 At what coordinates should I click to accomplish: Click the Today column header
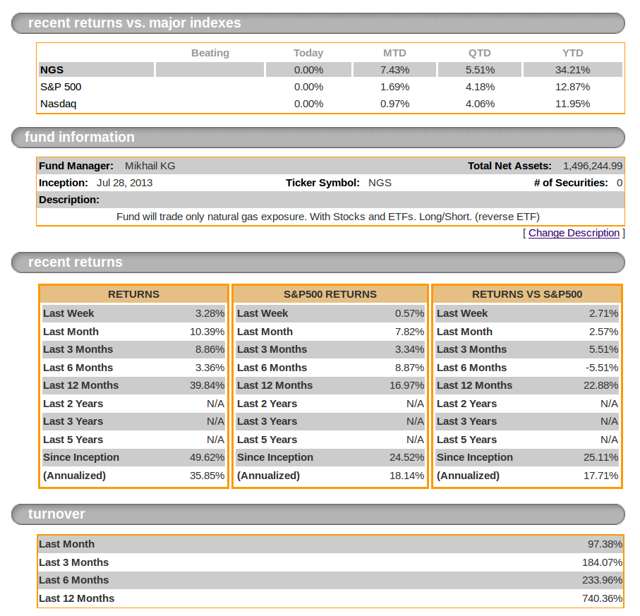308,53
